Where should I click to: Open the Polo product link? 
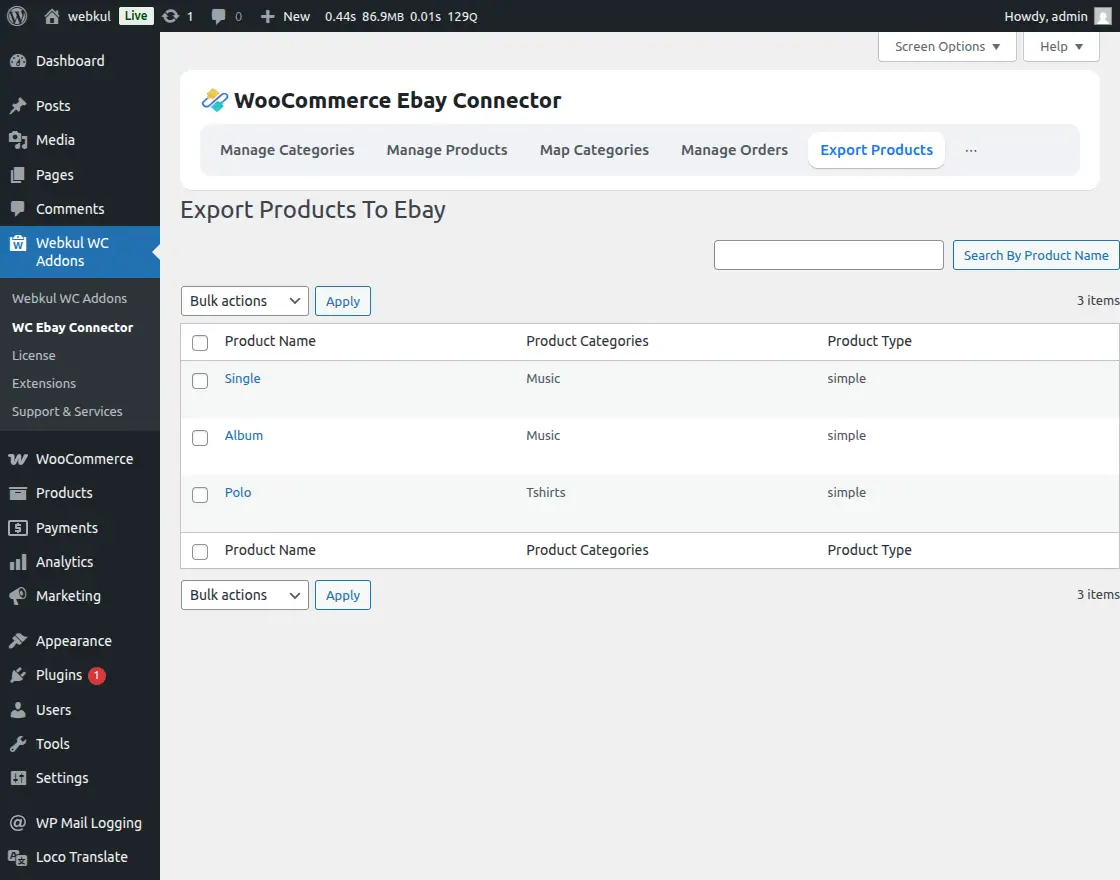point(238,493)
